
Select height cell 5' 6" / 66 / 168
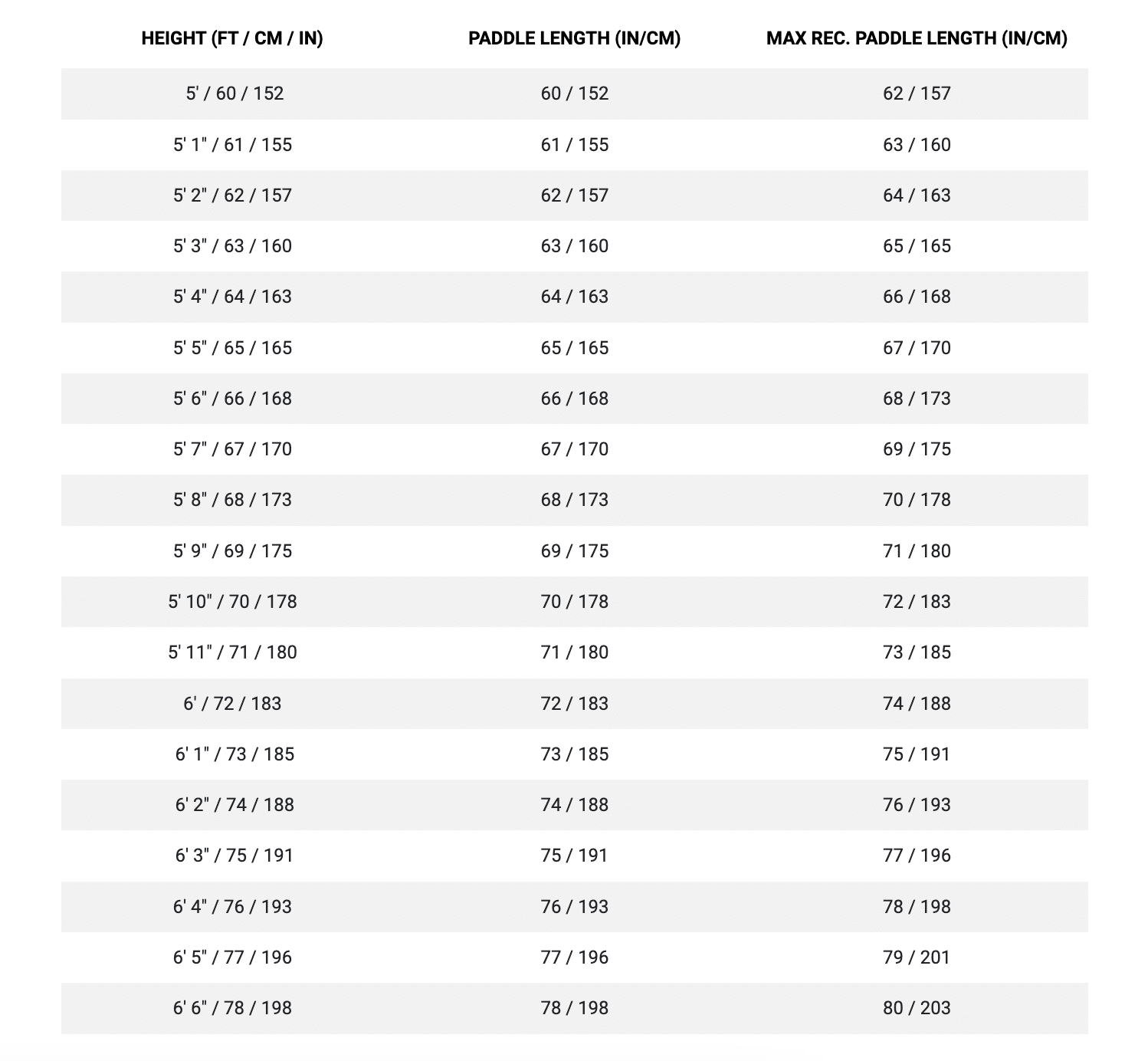pyautogui.click(x=232, y=399)
